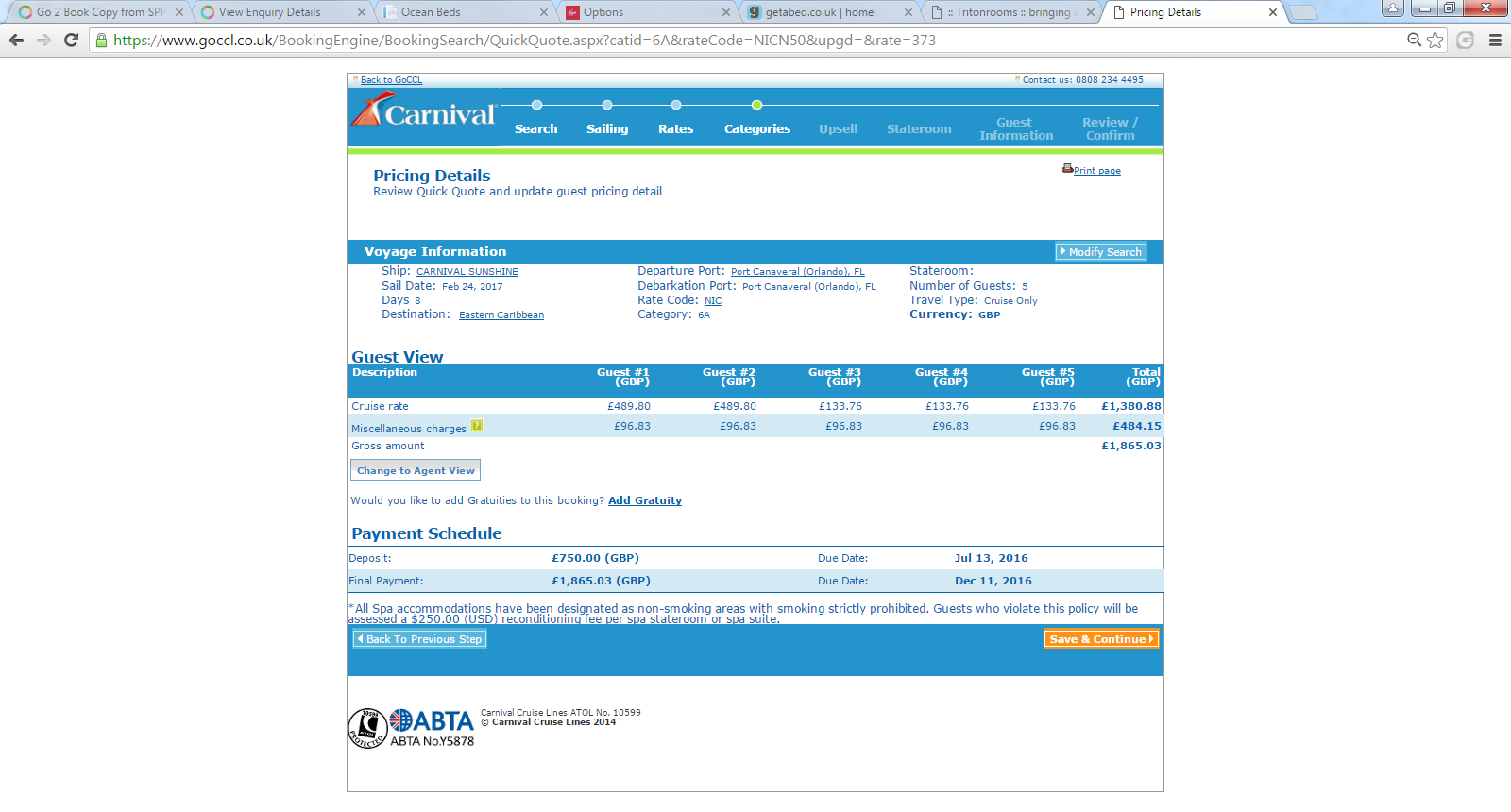Go to the Search step

pyautogui.click(x=536, y=128)
